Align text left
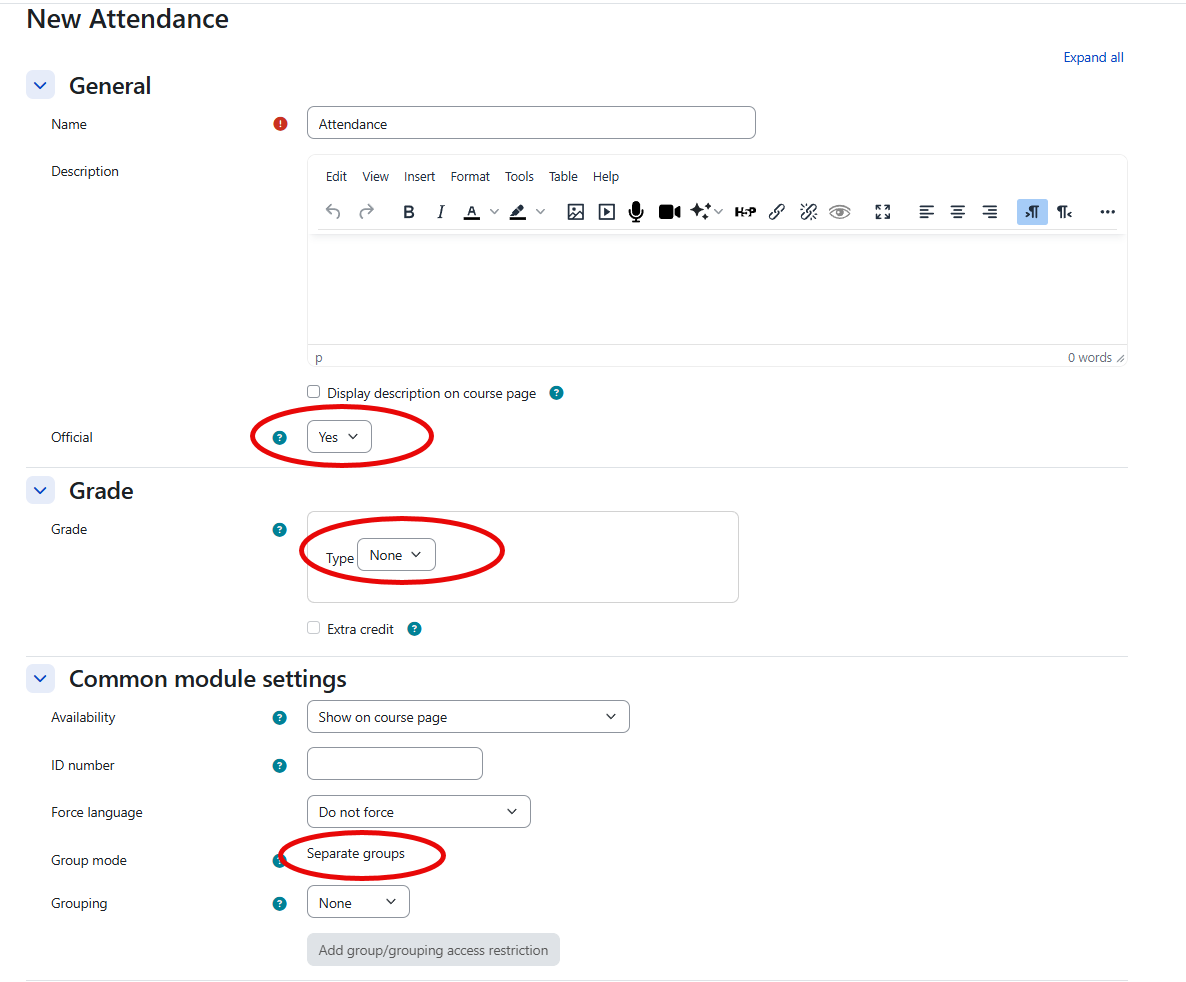The height and width of the screenshot is (982, 1186). (927, 212)
